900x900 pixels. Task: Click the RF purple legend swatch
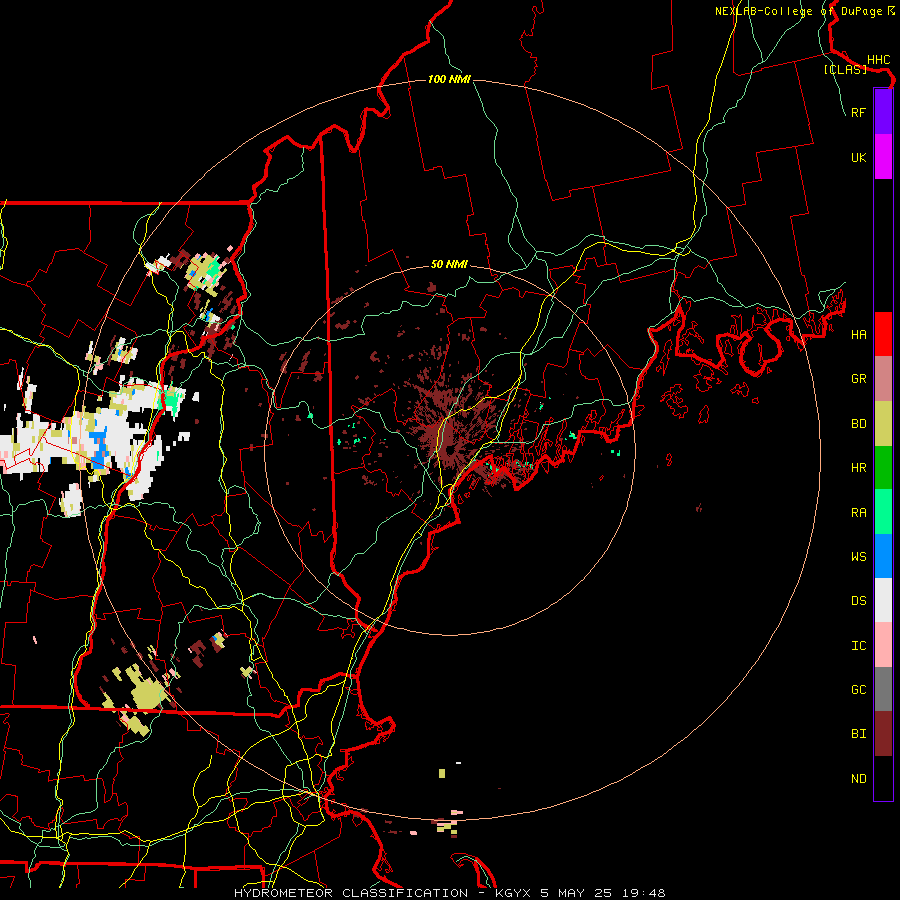[883, 112]
